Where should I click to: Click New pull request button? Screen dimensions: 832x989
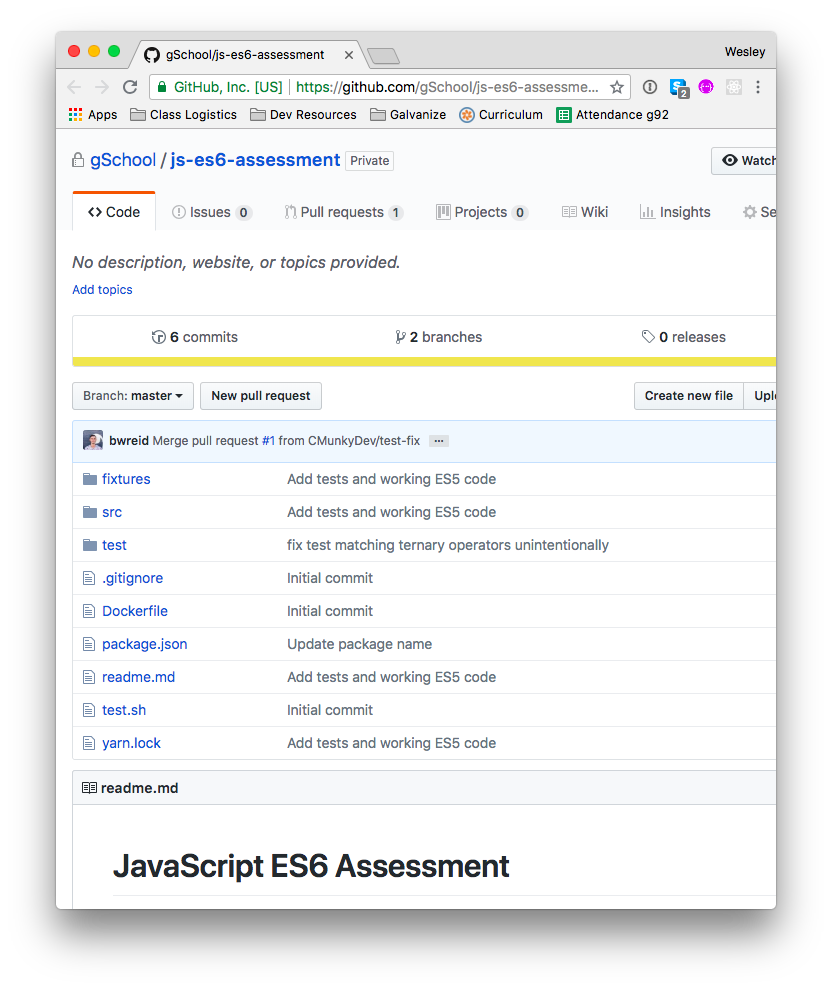coord(261,396)
